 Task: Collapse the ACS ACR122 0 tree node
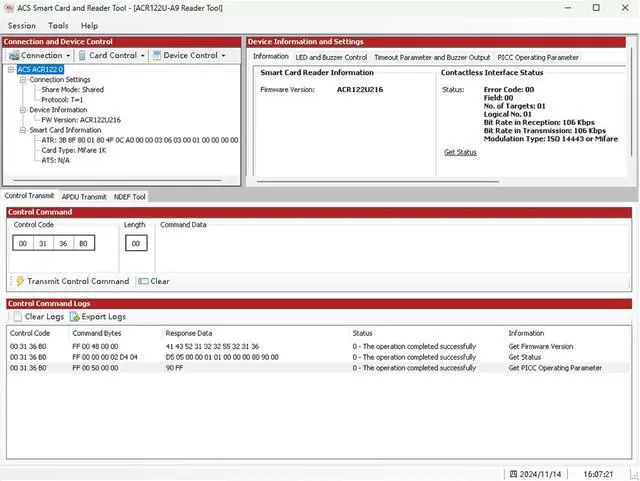(11, 70)
